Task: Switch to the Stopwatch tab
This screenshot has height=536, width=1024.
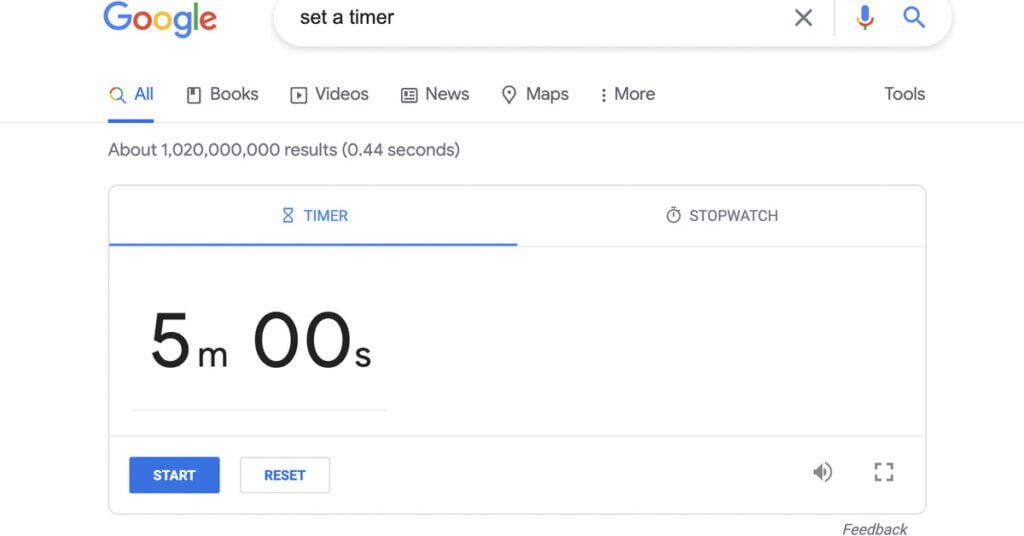Action: (x=732, y=216)
